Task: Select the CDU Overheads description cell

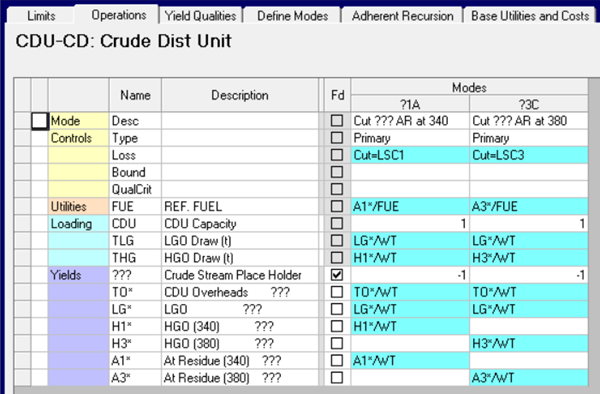Action: point(240,292)
